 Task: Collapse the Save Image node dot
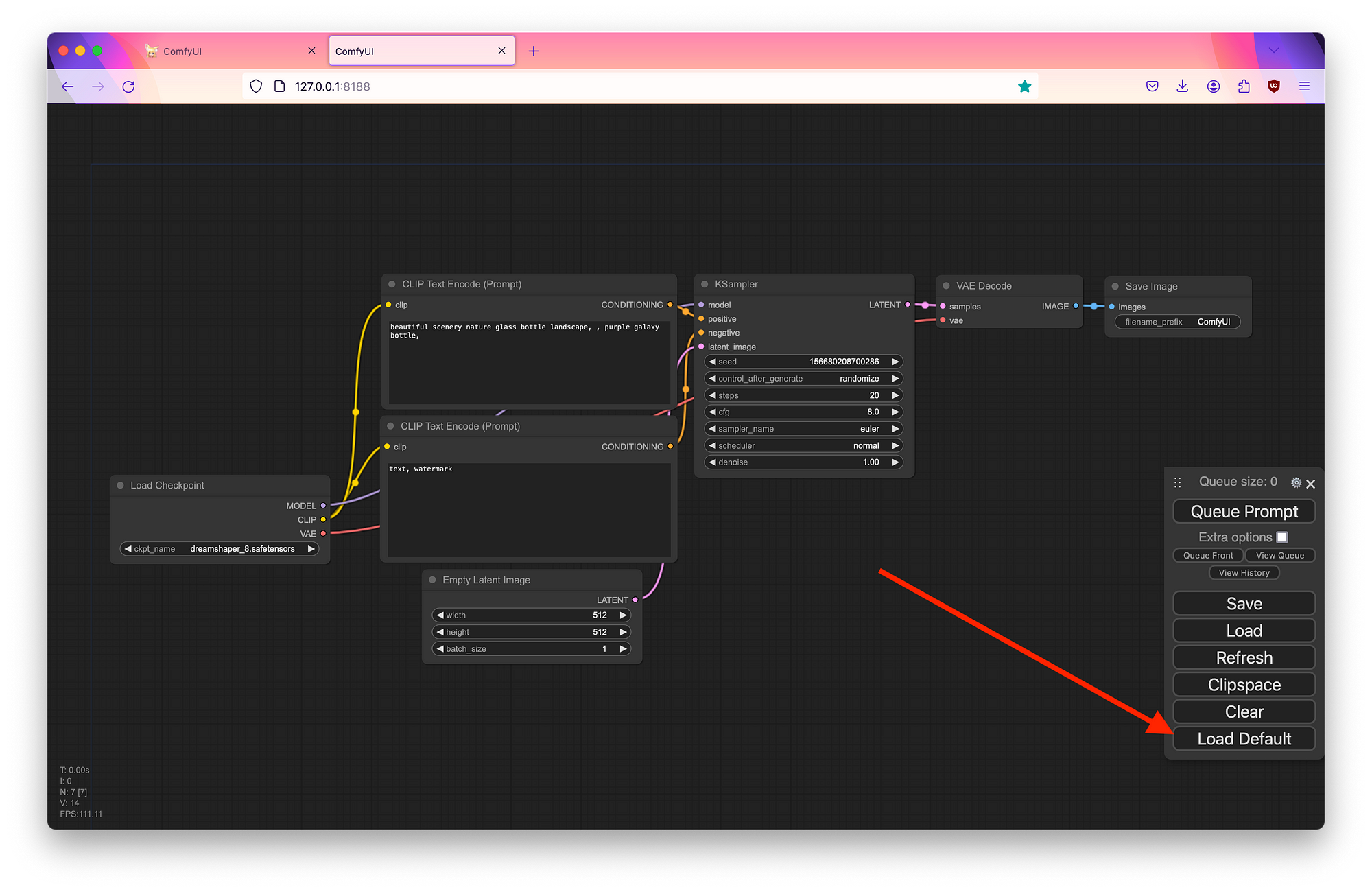[x=1115, y=286]
